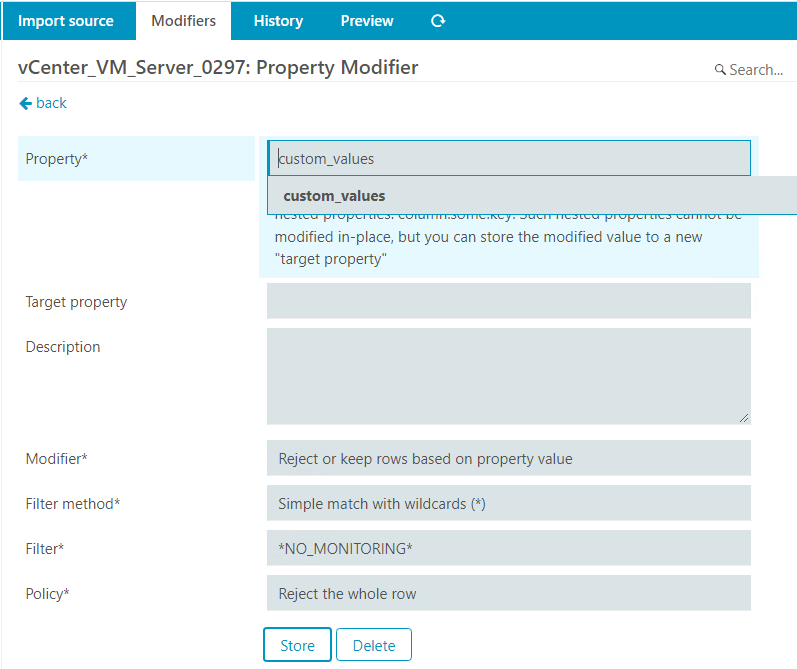Image resolution: width=797 pixels, height=669 pixels.
Task: Open the Modifier dropdown
Action: pos(509,458)
